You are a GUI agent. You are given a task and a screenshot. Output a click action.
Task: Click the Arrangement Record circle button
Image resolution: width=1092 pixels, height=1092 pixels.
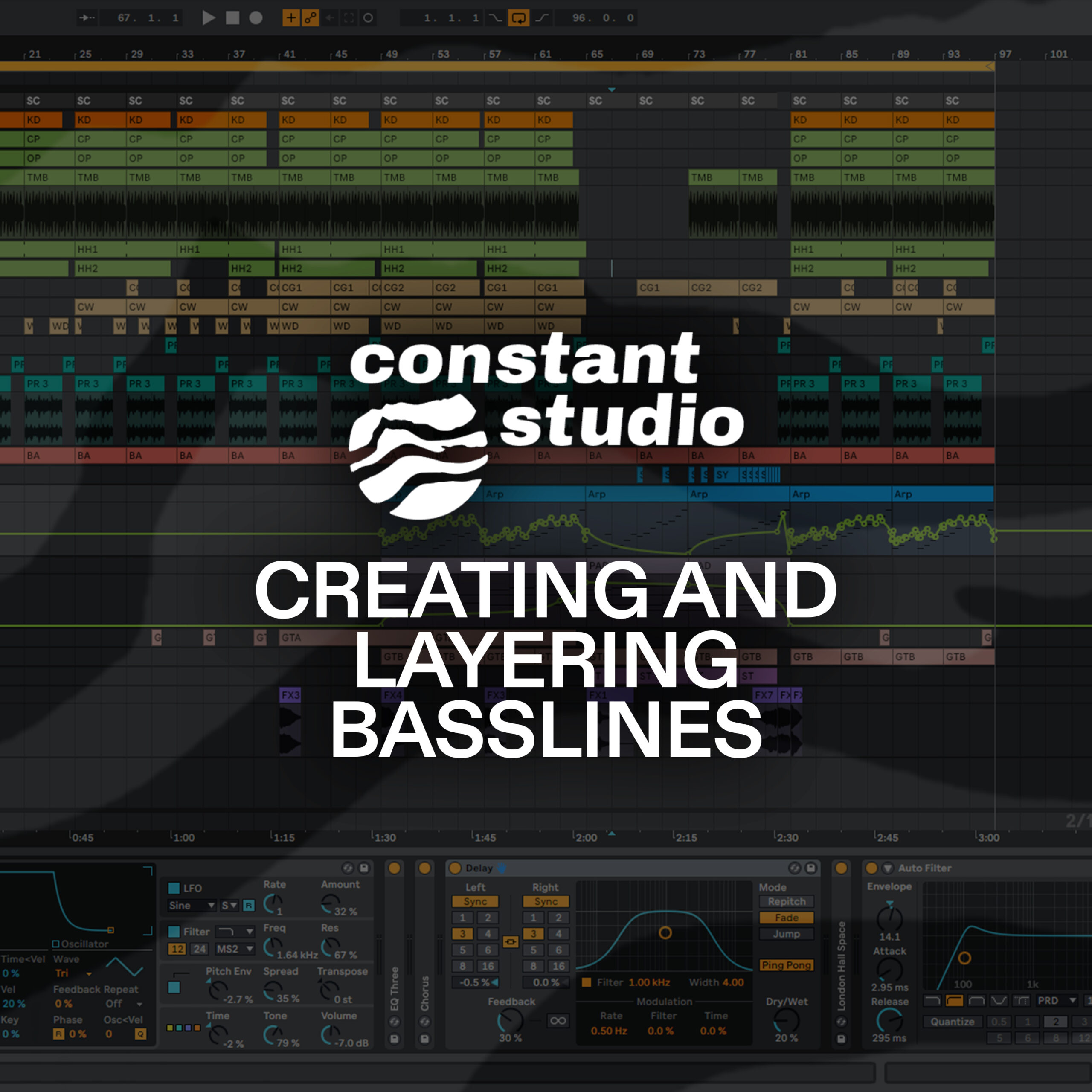click(x=256, y=17)
